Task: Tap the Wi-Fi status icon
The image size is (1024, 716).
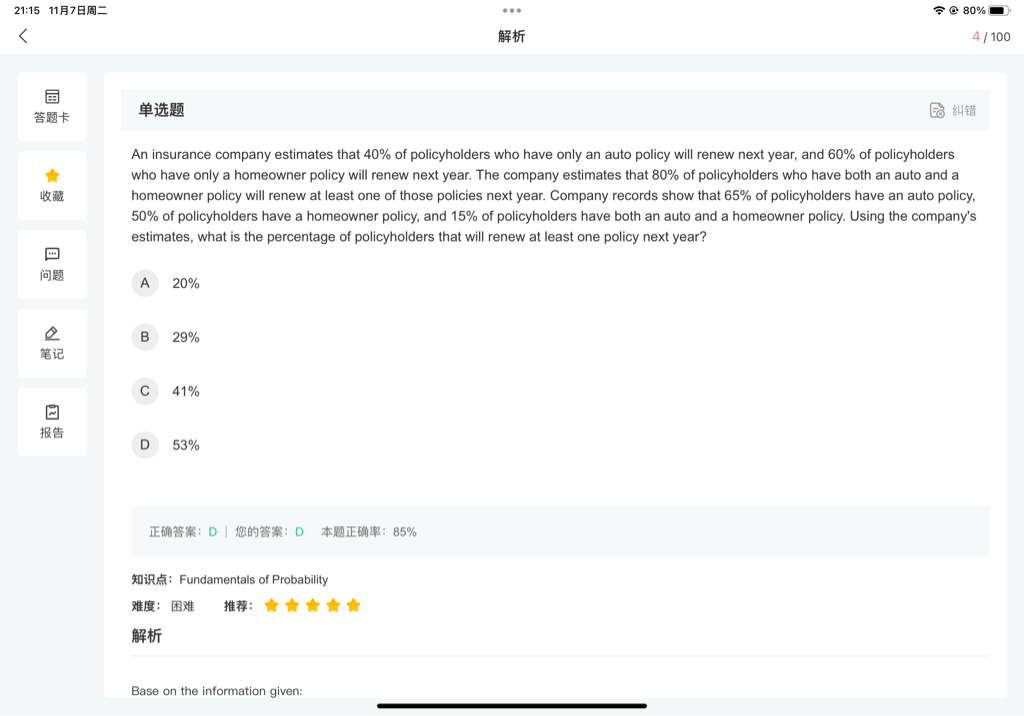Action: point(939,10)
